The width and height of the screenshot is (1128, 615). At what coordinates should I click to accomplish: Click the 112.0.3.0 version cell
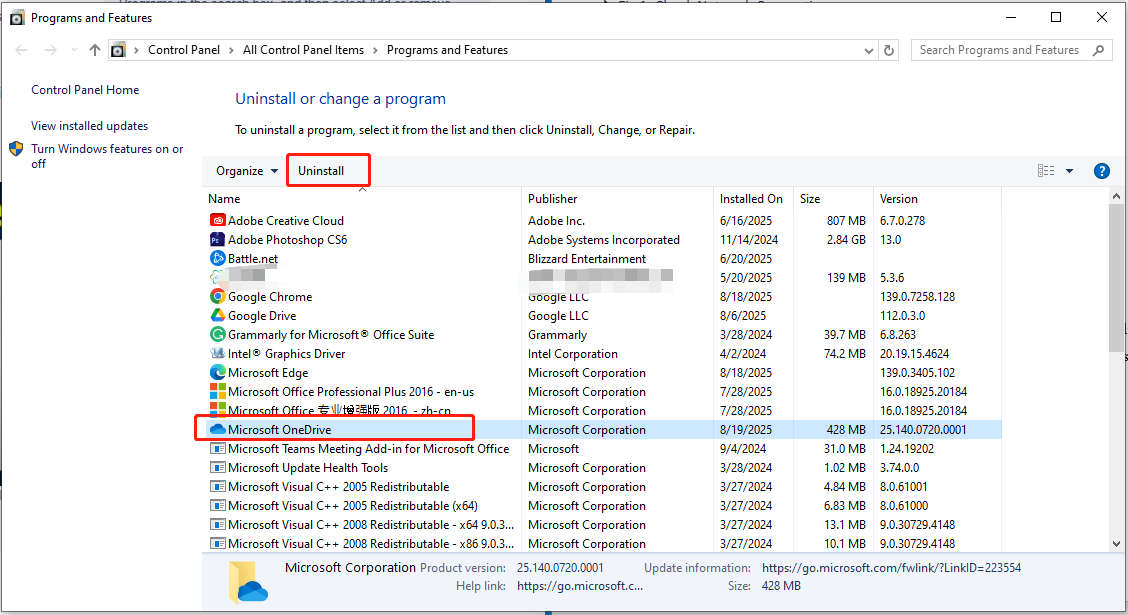click(902, 315)
